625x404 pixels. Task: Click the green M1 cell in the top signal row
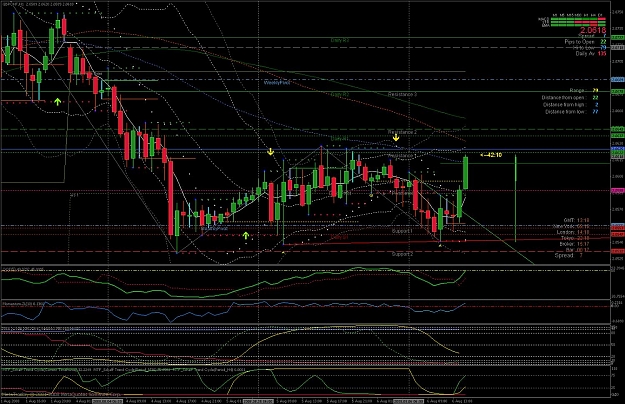click(554, 18)
